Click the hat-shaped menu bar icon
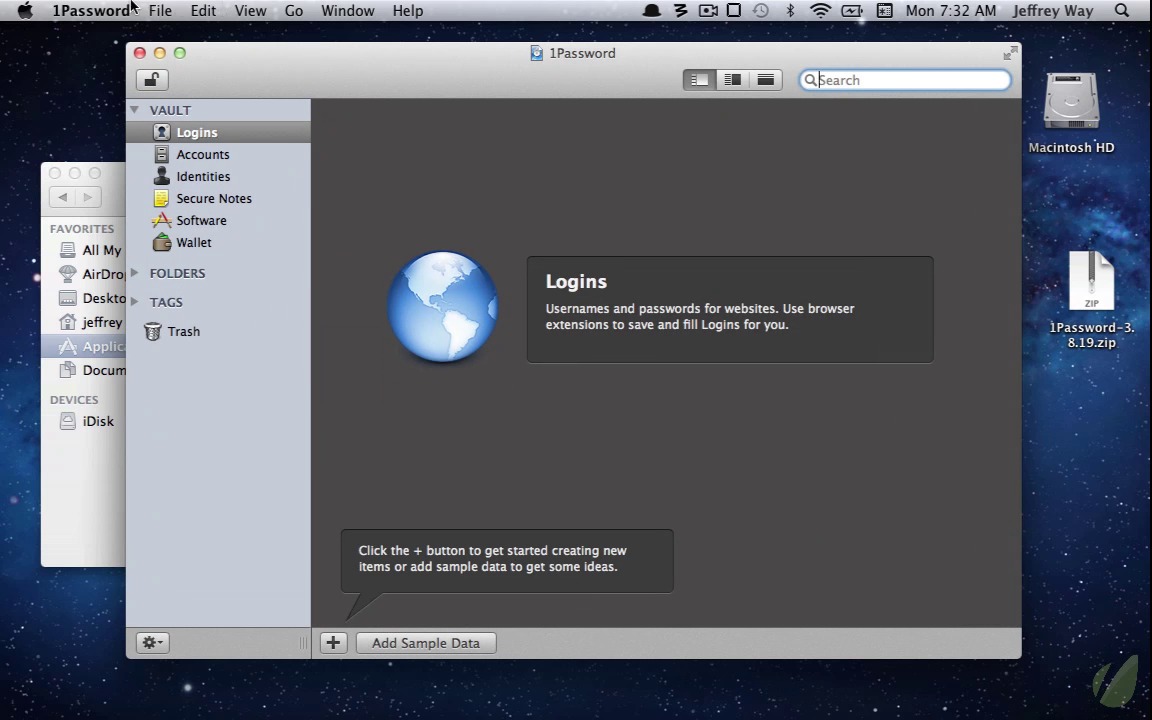The image size is (1152, 720). click(652, 10)
